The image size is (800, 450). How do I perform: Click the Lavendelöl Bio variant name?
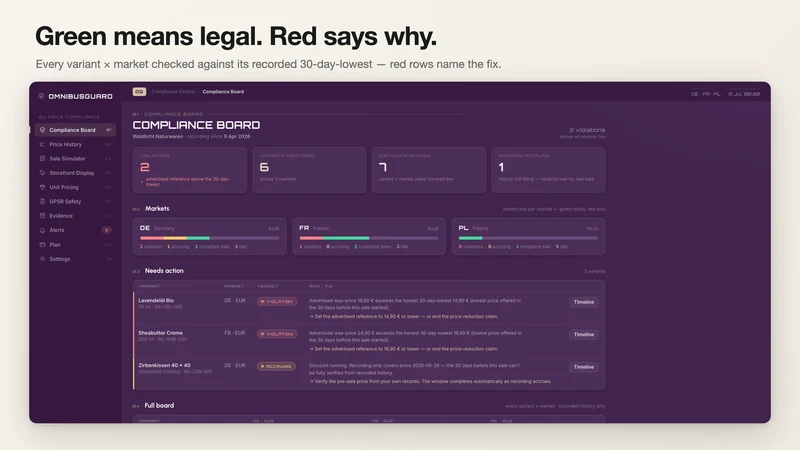tap(156, 301)
